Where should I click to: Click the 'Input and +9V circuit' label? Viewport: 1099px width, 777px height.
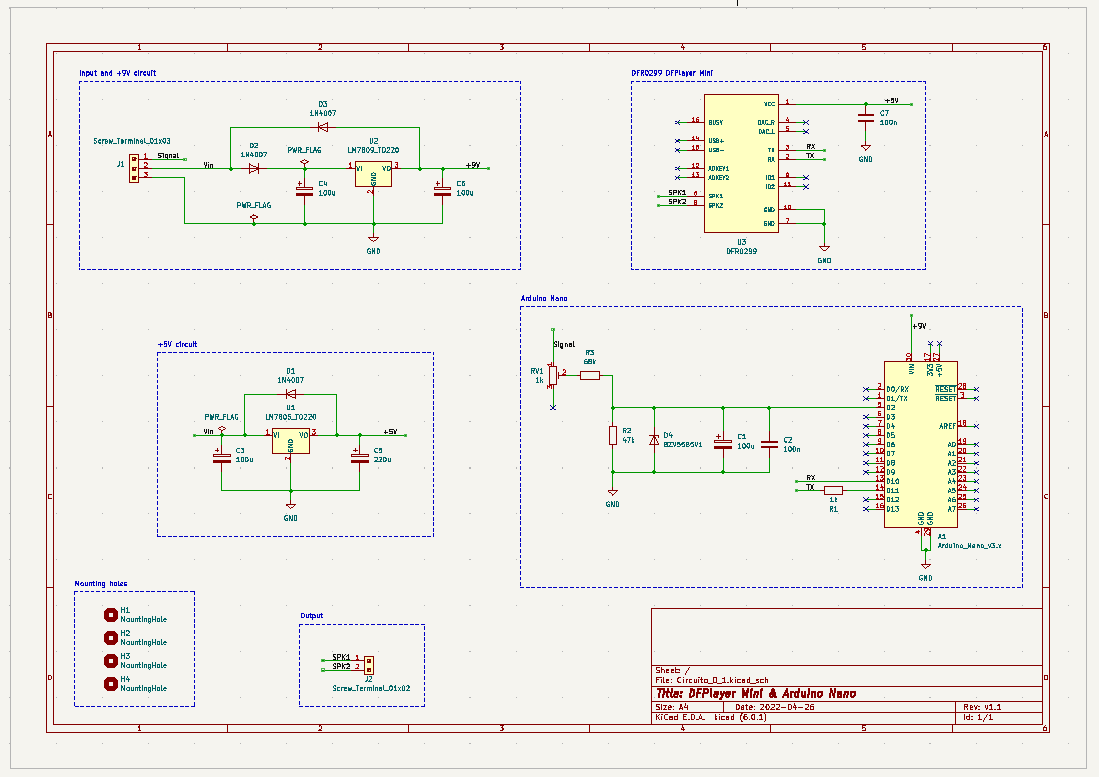[117, 73]
